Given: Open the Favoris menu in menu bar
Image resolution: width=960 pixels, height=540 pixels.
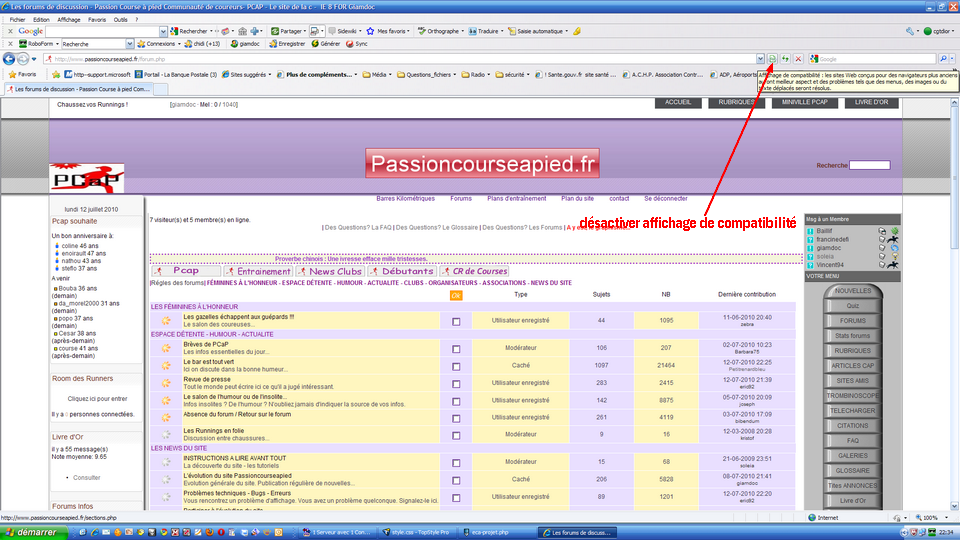Looking at the screenshot, I should [x=97, y=20].
